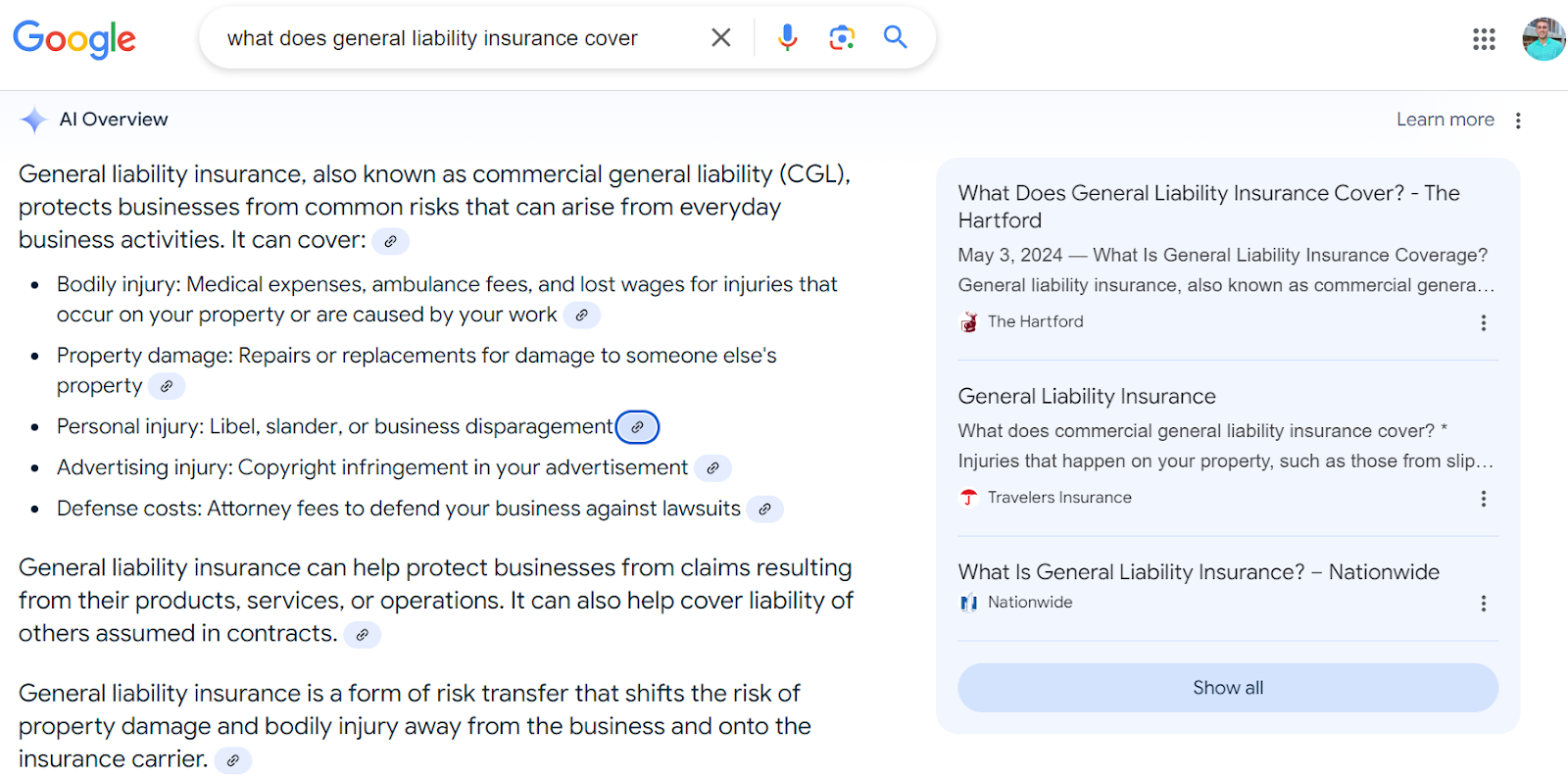Open more options for The Hartford result
This screenshot has height=777, width=1568.
click(1484, 323)
